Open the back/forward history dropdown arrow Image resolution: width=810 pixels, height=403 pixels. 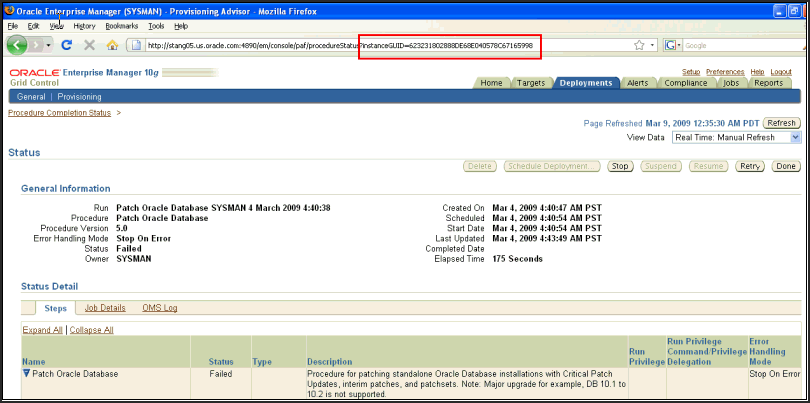pyautogui.click(x=49, y=45)
